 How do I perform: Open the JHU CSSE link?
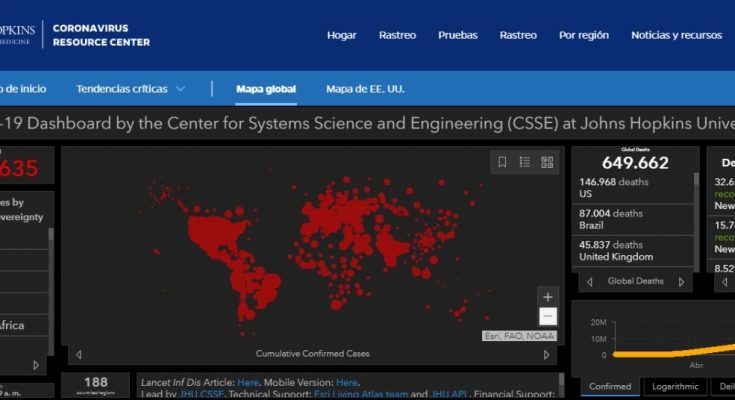click(x=202, y=394)
